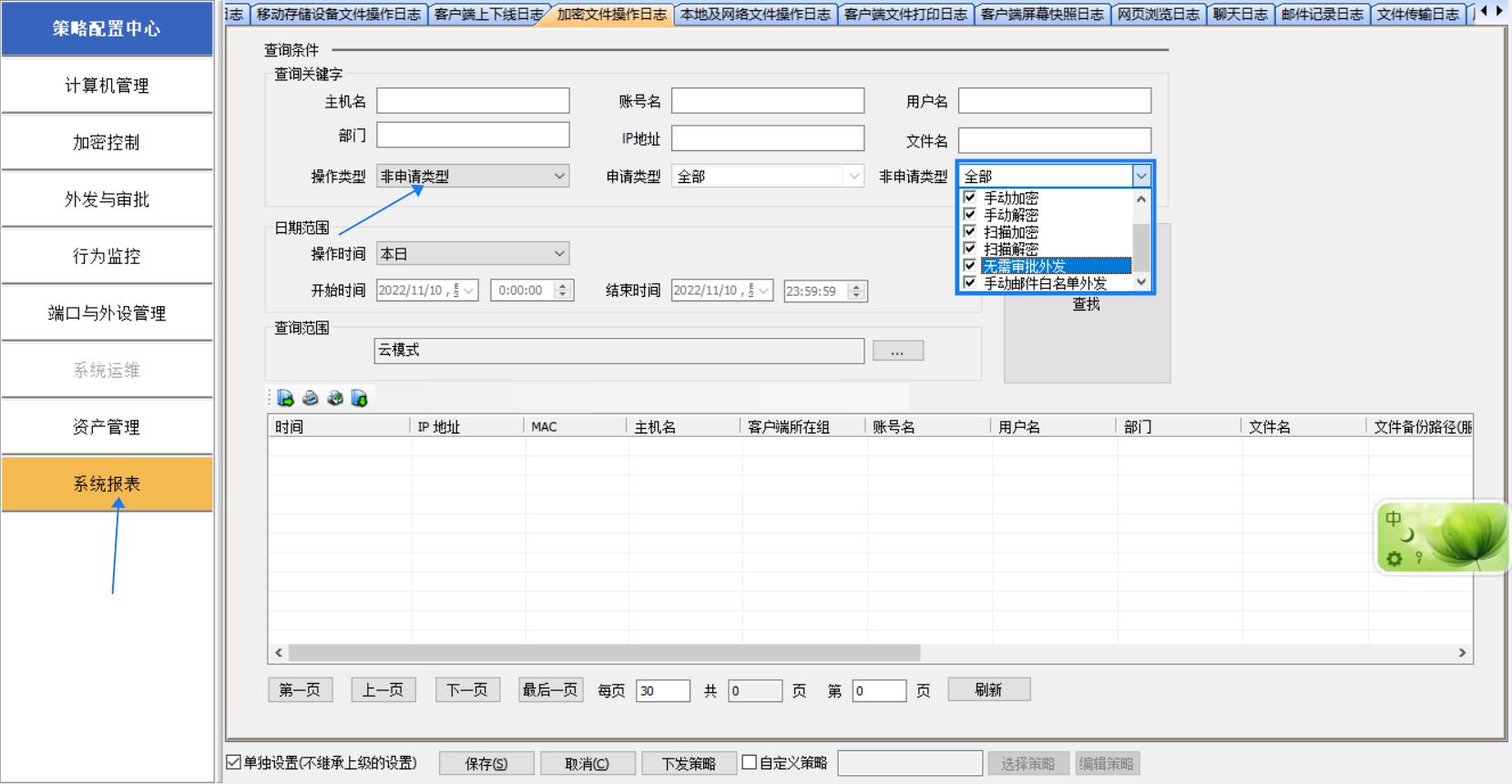Click the moon icon on the input method bar
The width and height of the screenshot is (1512, 784).
[1408, 535]
